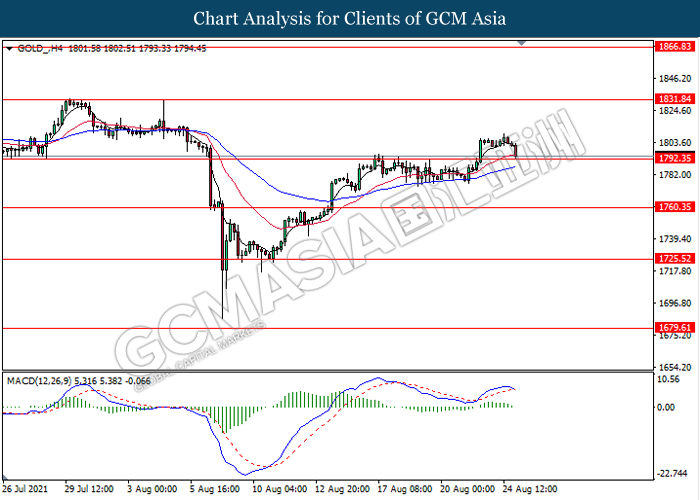Select the 1679.61 support level label
This screenshot has height=500, width=700.
pos(675,328)
